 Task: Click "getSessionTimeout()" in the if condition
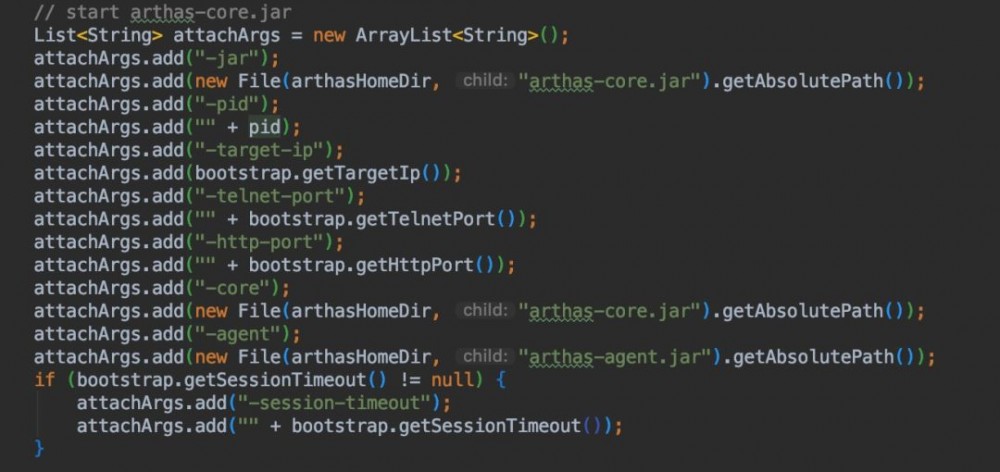tap(285, 380)
